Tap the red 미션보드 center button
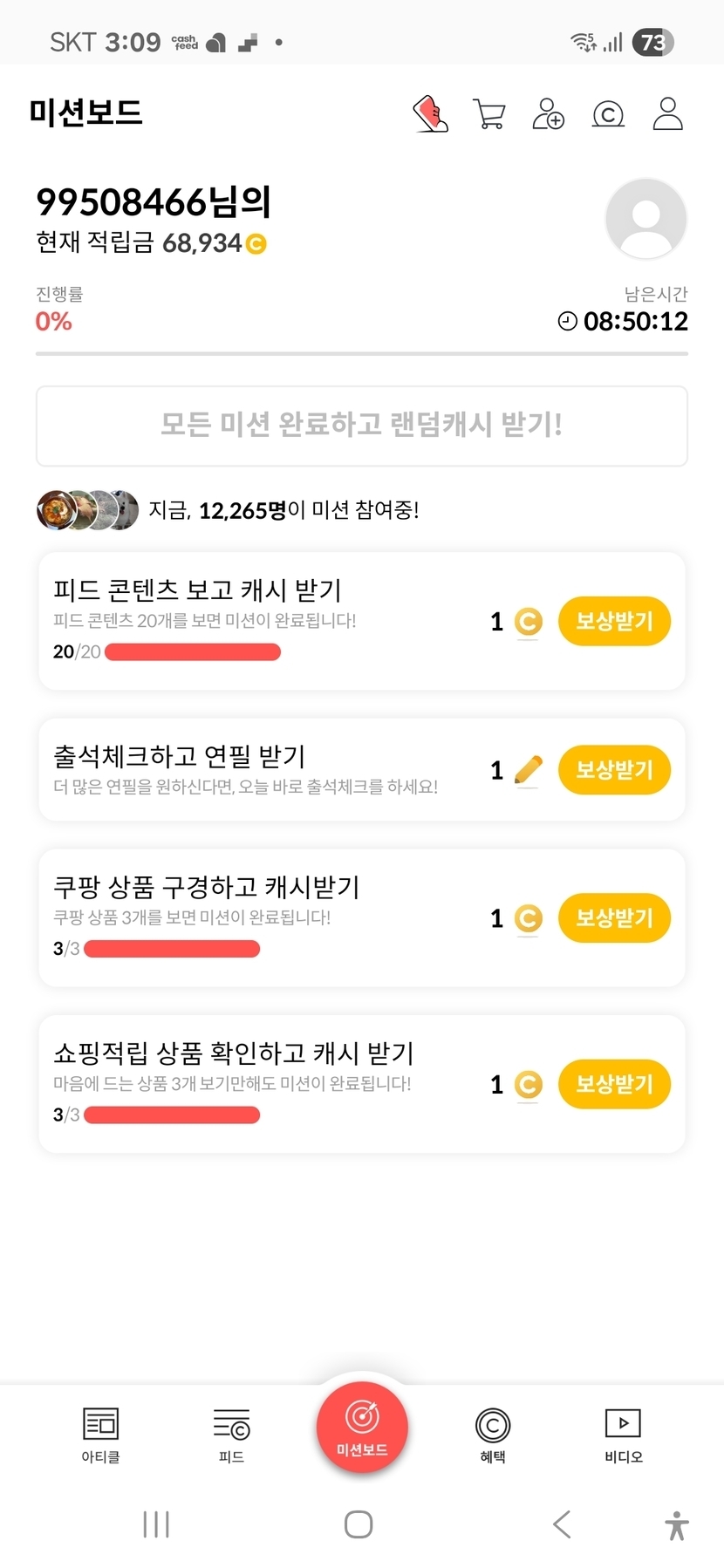 pyautogui.click(x=362, y=1428)
